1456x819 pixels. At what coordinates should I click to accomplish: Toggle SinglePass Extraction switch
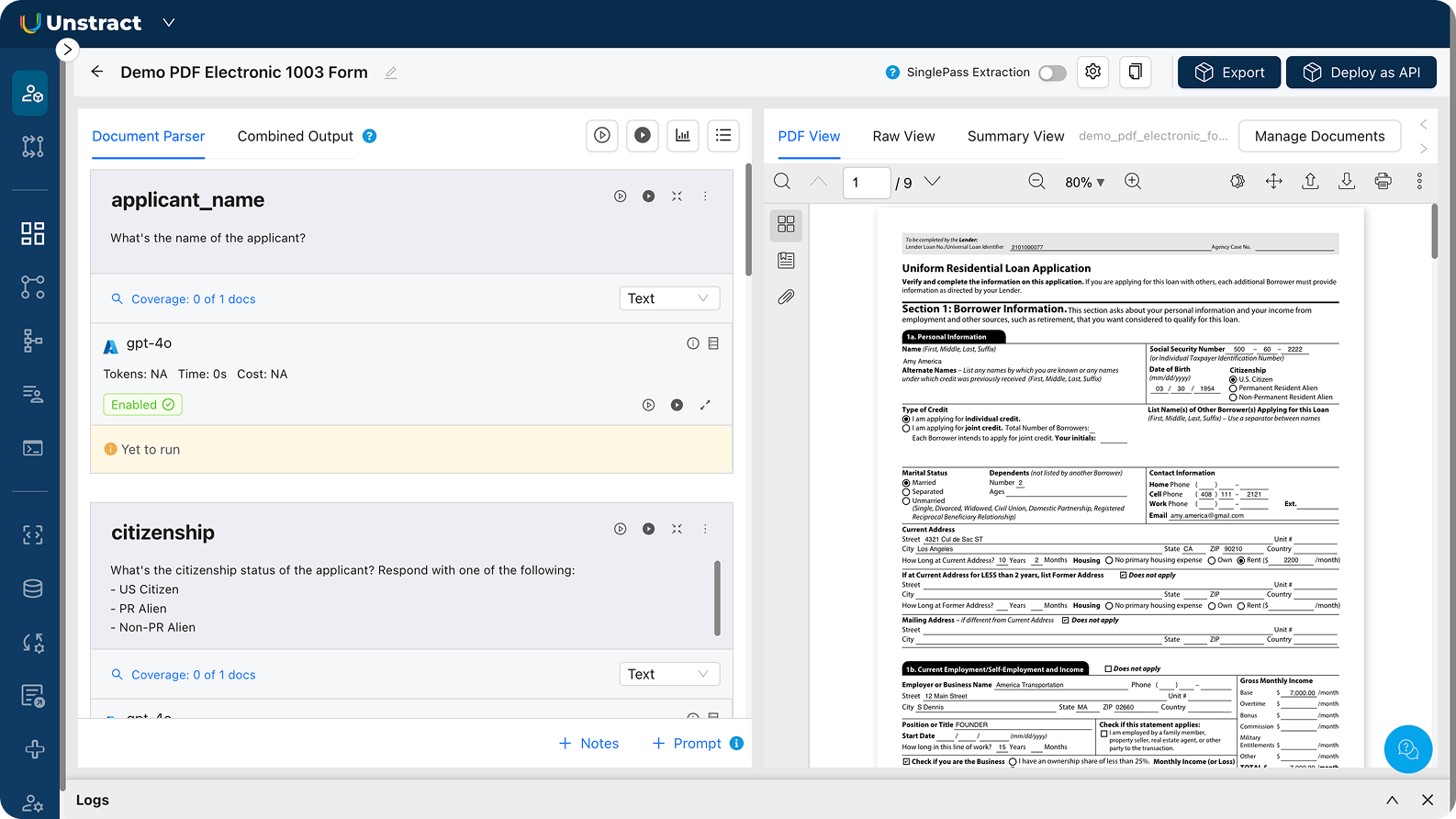click(1052, 73)
